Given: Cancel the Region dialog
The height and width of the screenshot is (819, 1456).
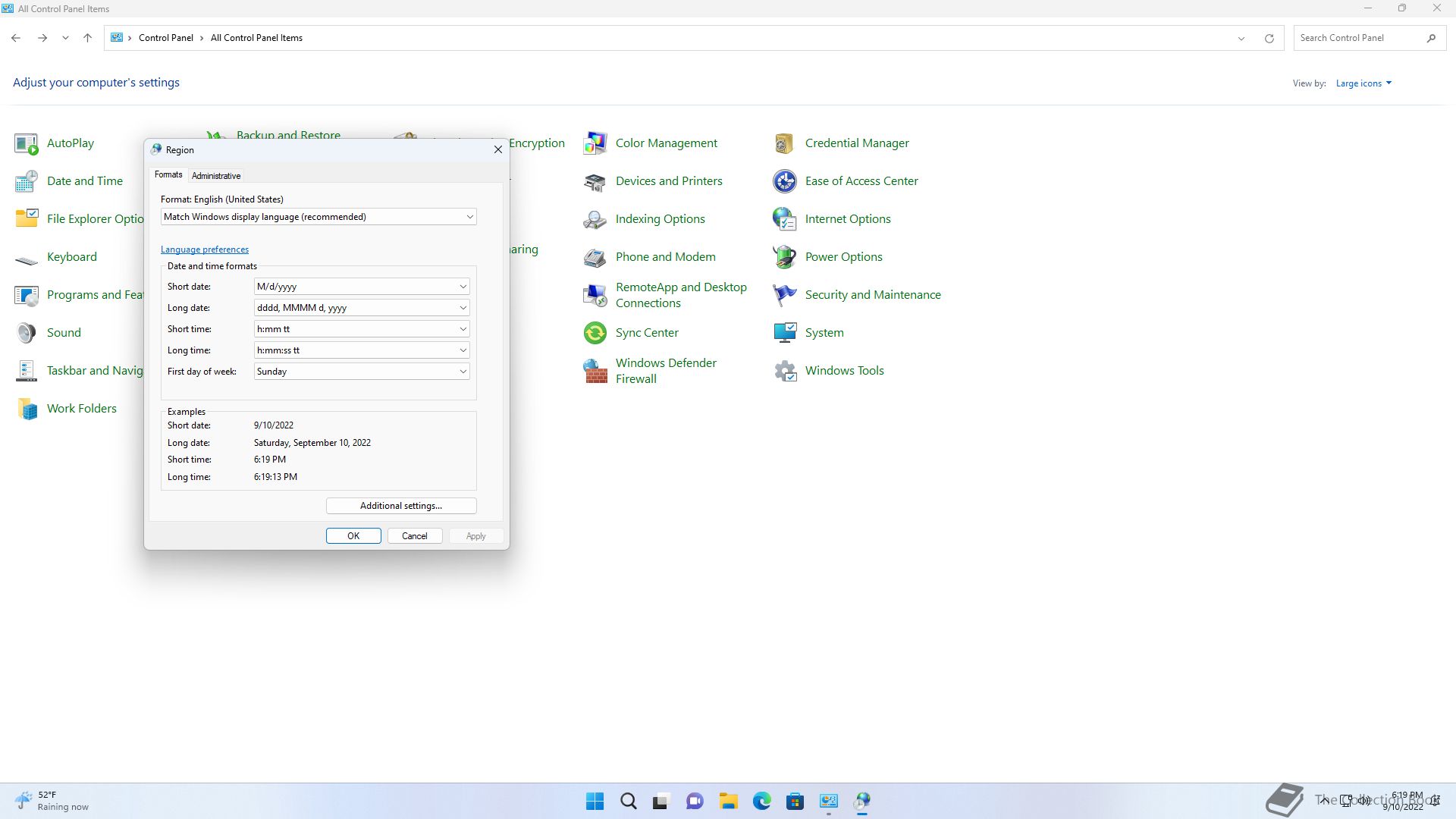Looking at the screenshot, I should click(415, 536).
